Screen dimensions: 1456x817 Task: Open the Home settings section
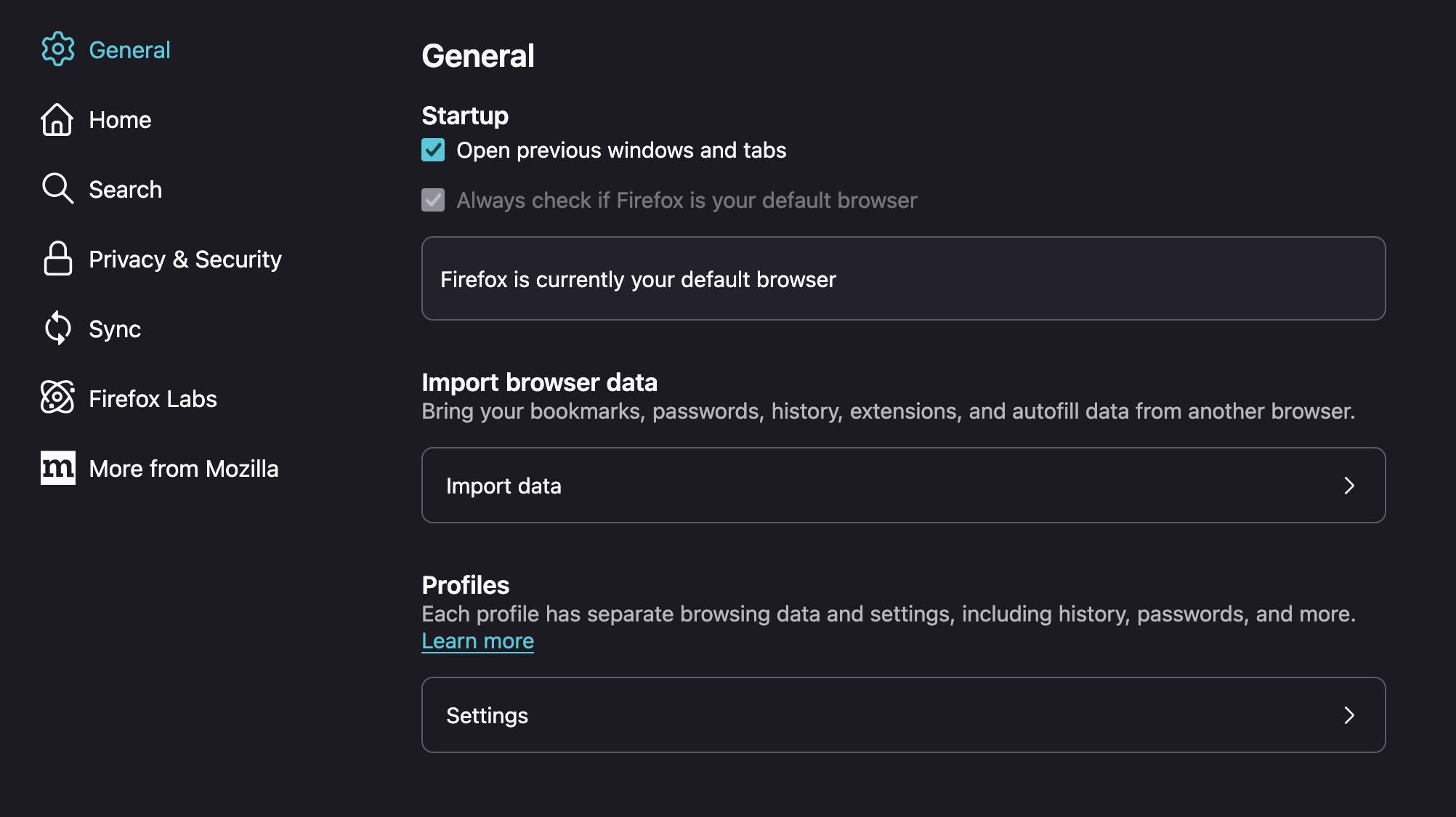[120, 120]
